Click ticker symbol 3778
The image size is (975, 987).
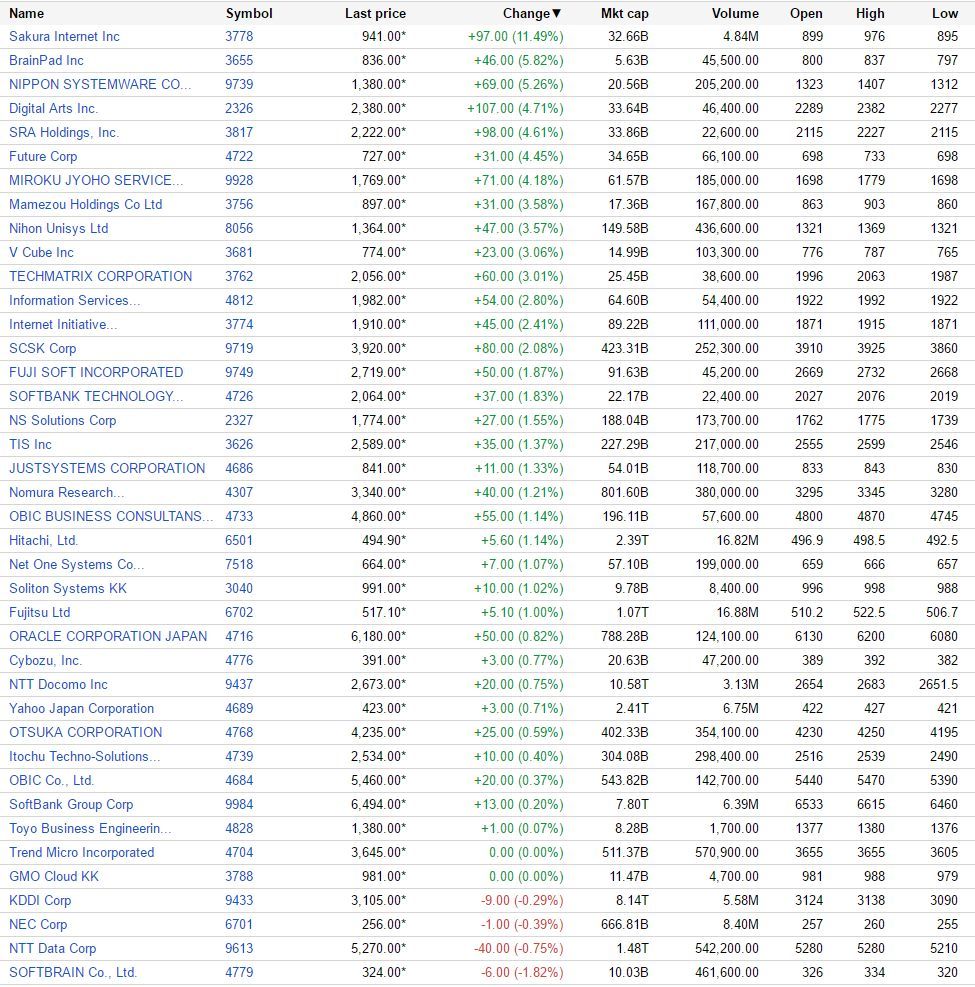pyautogui.click(x=239, y=37)
